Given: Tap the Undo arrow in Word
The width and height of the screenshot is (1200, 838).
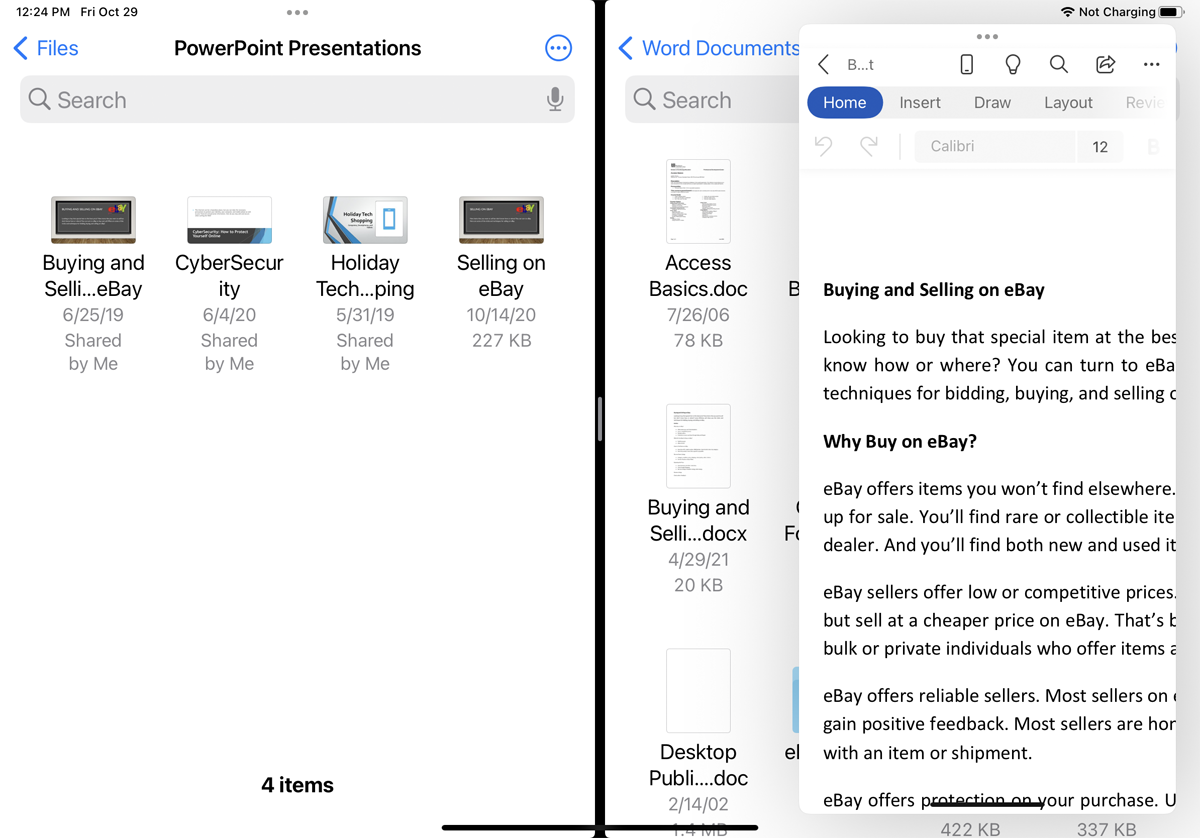Looking at the screenshot, I should [x=823, y=146].
